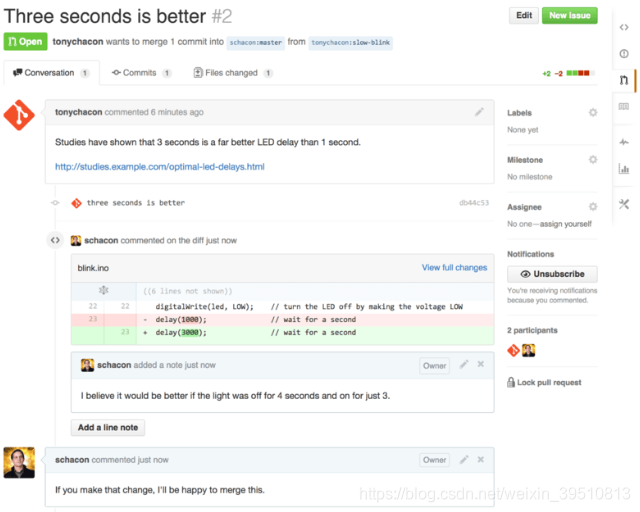Open the Code icon in right sidebar
The height and width of the screenshot is (512, 640).
click(624, 27)
